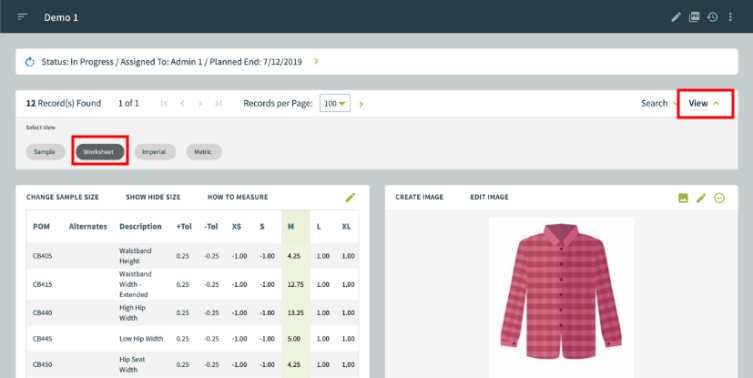Go to previous page of records

tap(182, 103)
